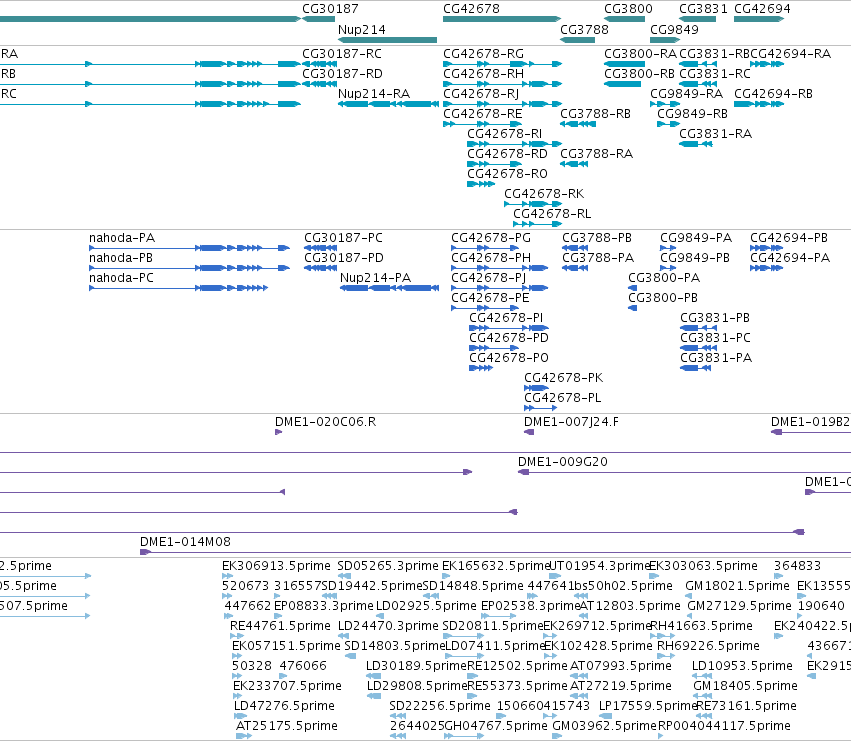Select EST AT25175.5prime

[x=244, y=736]
